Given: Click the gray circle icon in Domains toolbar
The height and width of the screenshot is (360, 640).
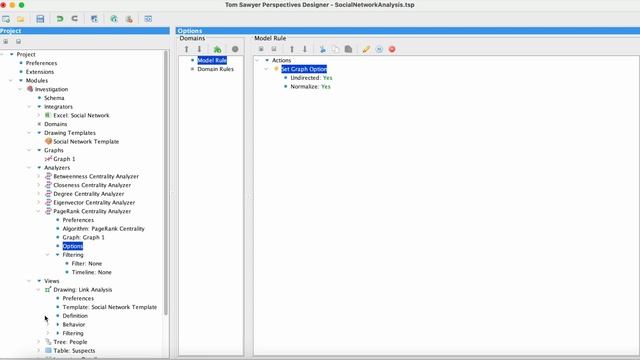Looking at the screenshot, I should pyautogui.click(x=235, y=49).
